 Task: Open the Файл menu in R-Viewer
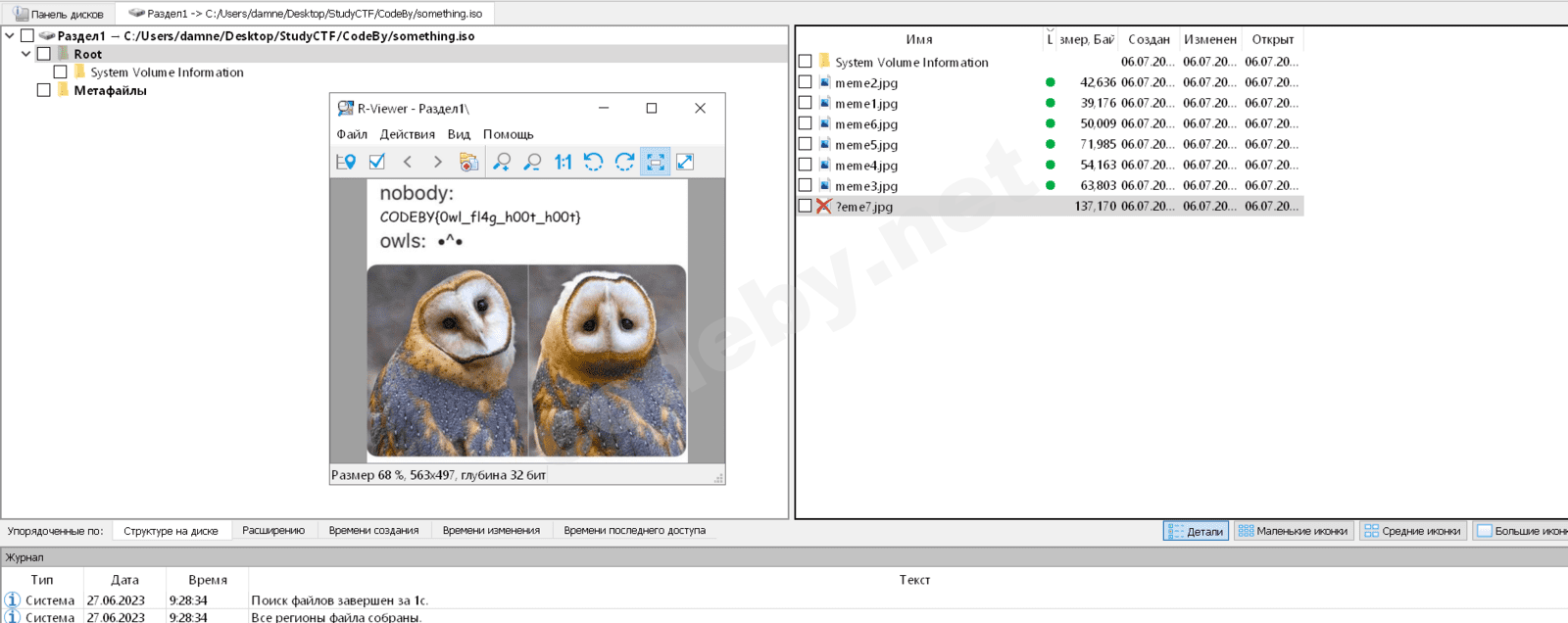coord(352,134)
